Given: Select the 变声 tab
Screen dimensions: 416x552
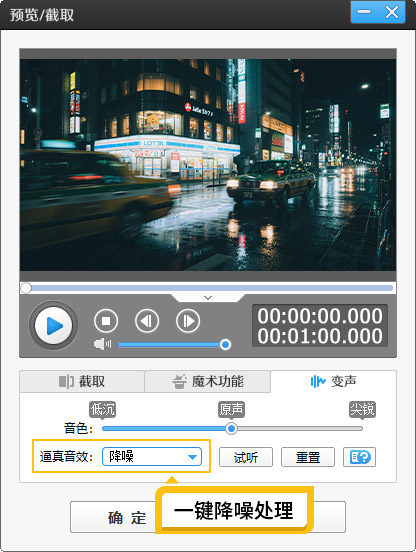Looking at the screenshot, I should pos(333,381).
